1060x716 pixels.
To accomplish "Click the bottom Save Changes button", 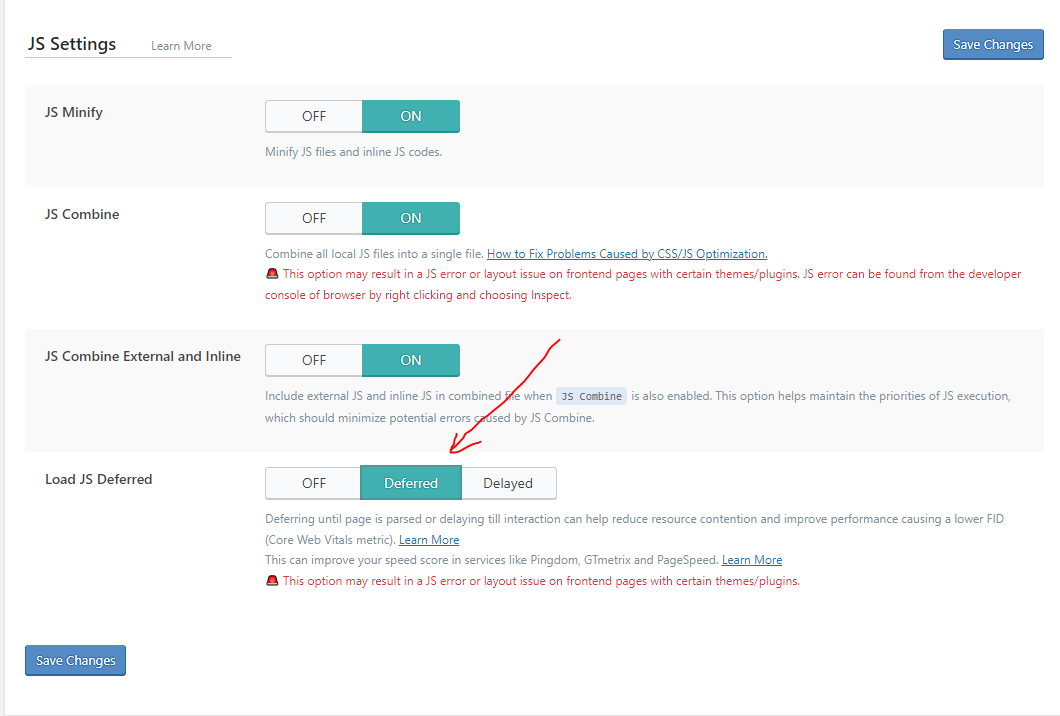I will point(76,661).
